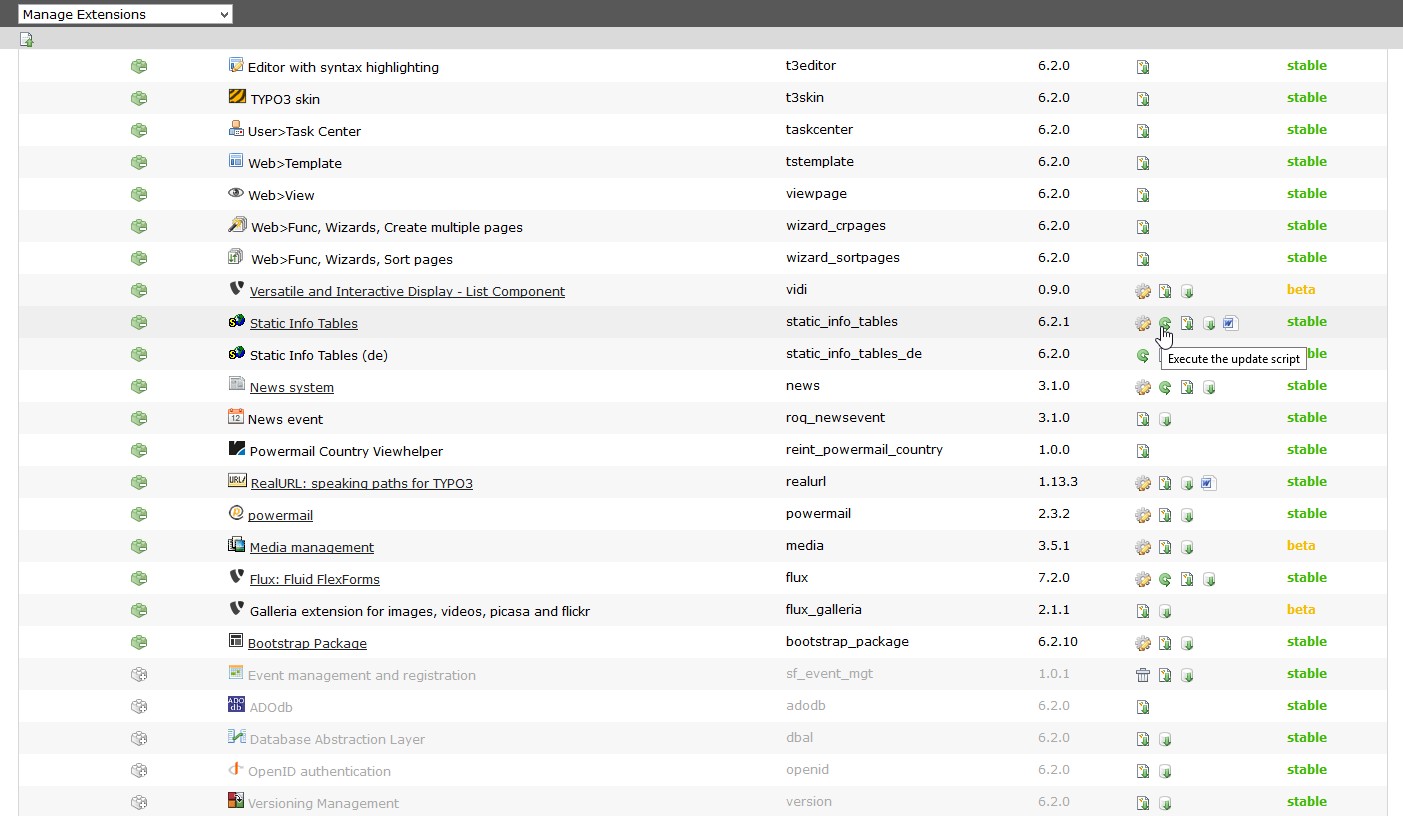Download SQL dump for static_info_tables
The width and height of the screenshot is (1403, 816).
coord(1209,324)
